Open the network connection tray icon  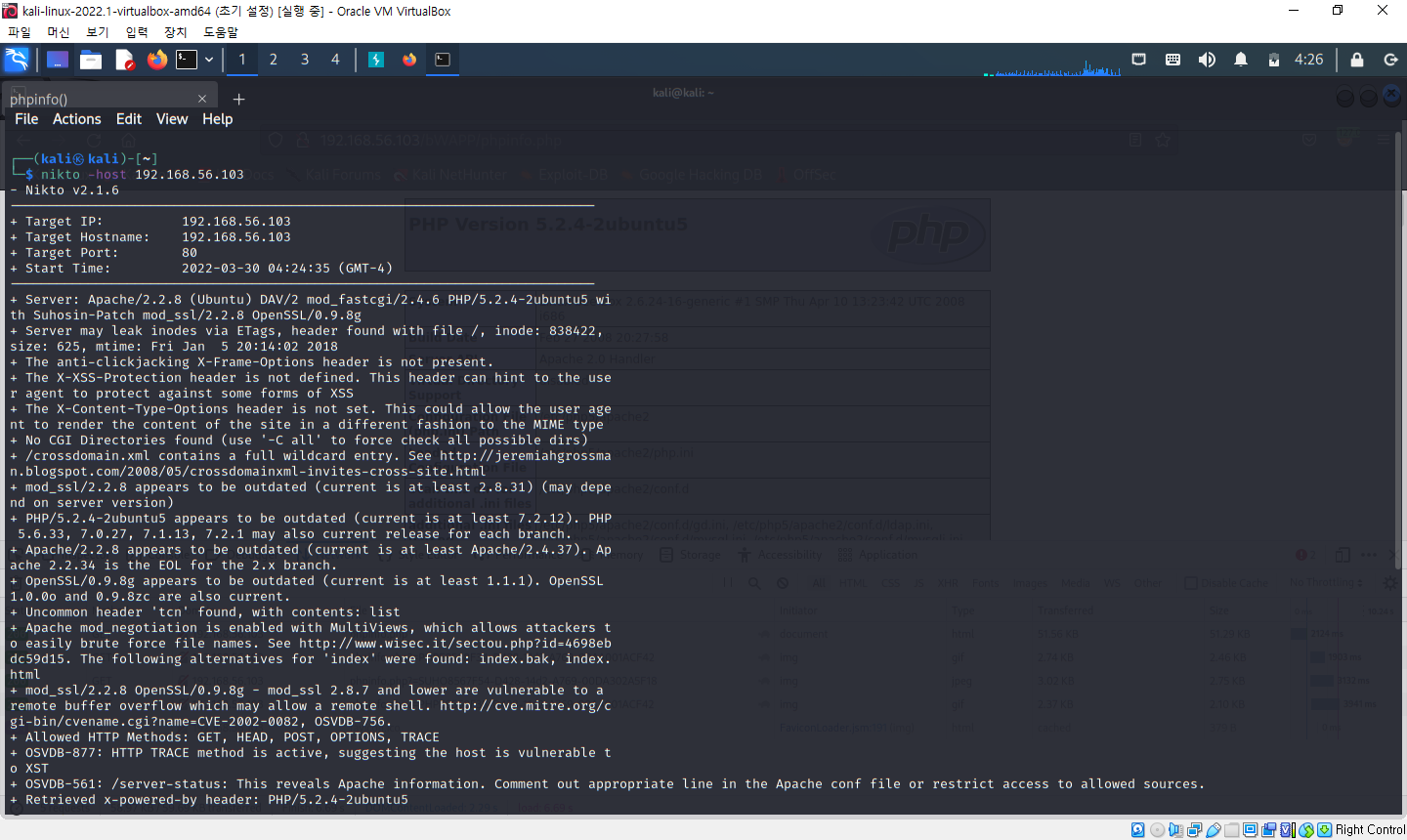point(1139,60)
